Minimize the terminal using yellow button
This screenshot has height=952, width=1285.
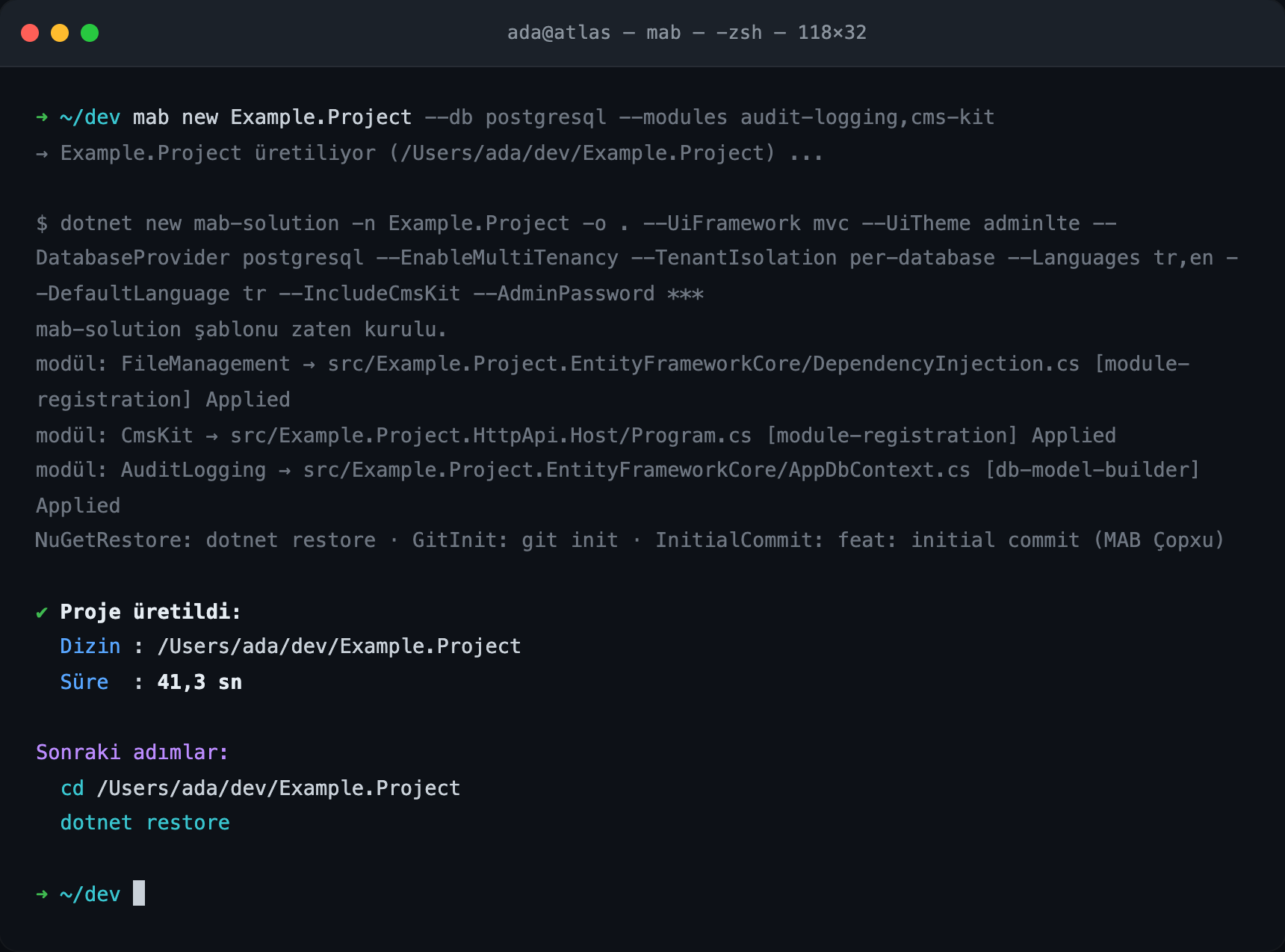coord(60,33)
